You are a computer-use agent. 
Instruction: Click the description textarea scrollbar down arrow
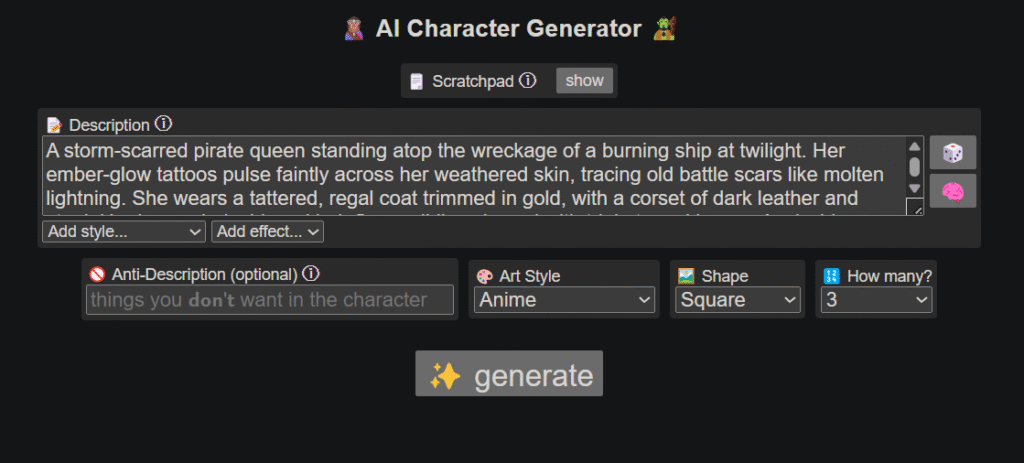tap(915, 189)
